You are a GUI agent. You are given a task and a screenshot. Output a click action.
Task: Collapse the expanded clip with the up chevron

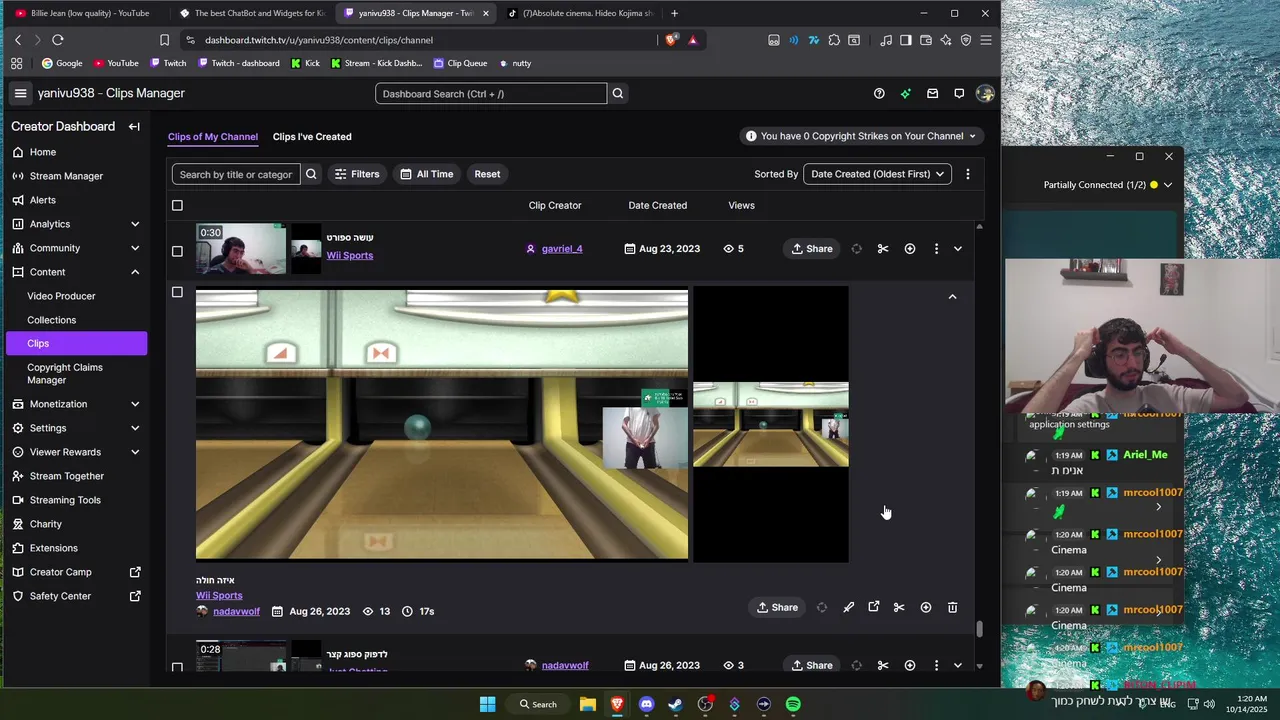pyautogui.click(x=952, y=297)
